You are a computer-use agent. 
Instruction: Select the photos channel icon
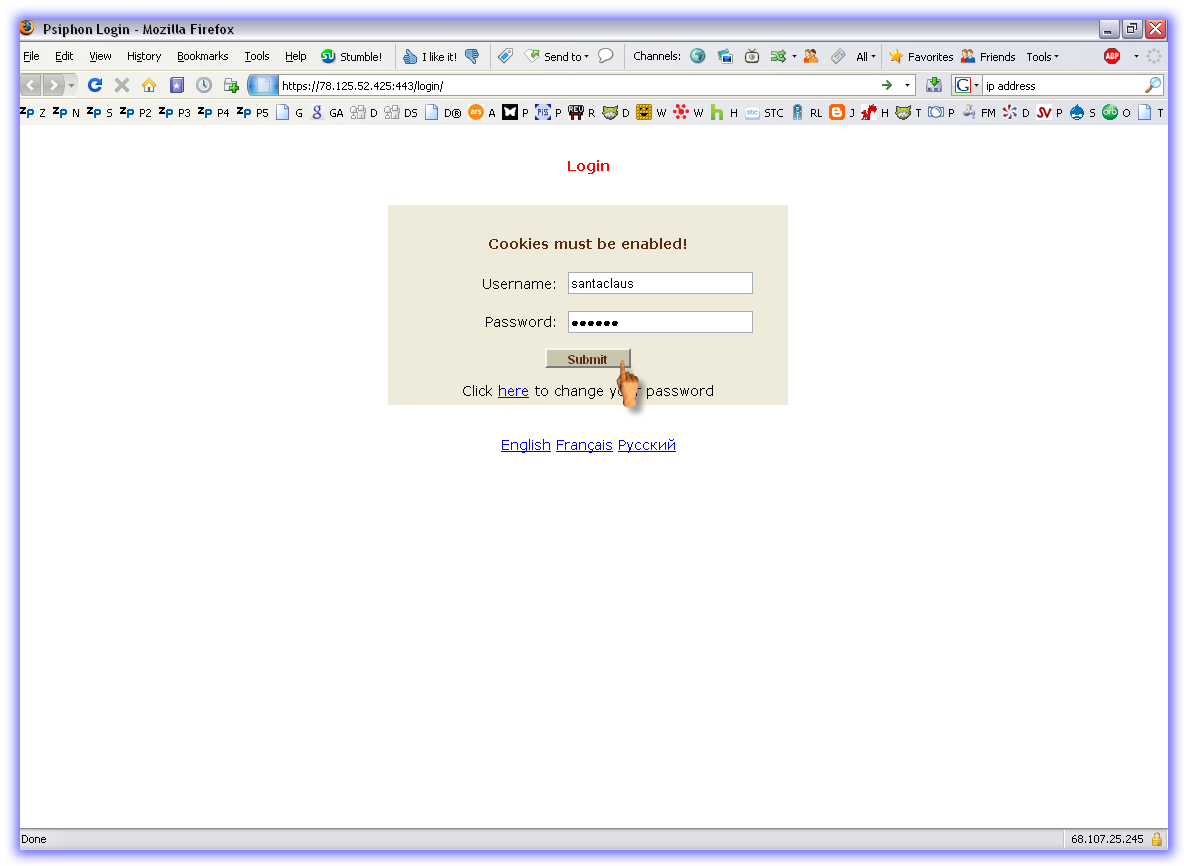point(725,56)
